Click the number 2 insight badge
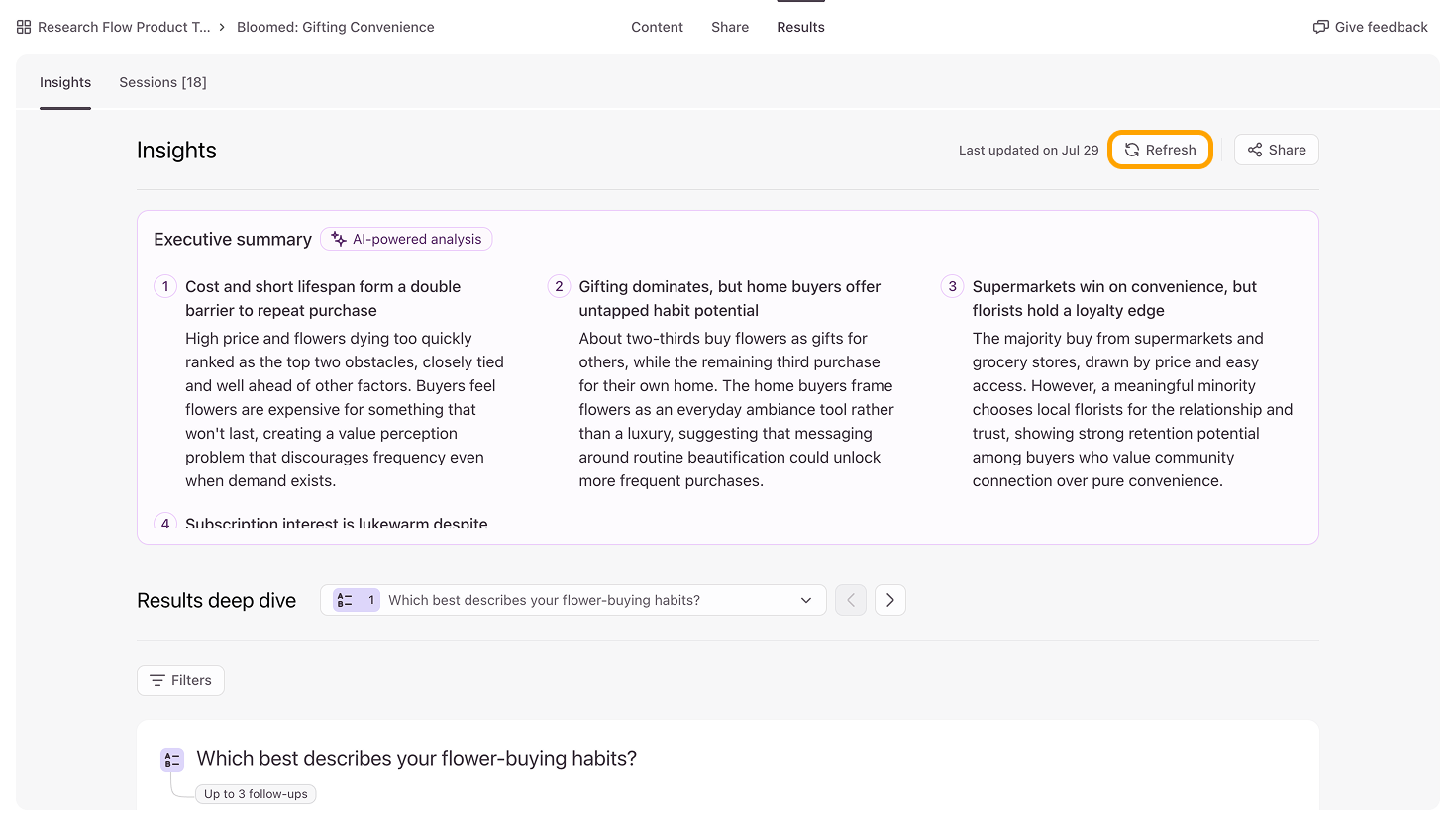This screenshot has width=1456, height=826. pyautogui.click(x=559, y=286)
